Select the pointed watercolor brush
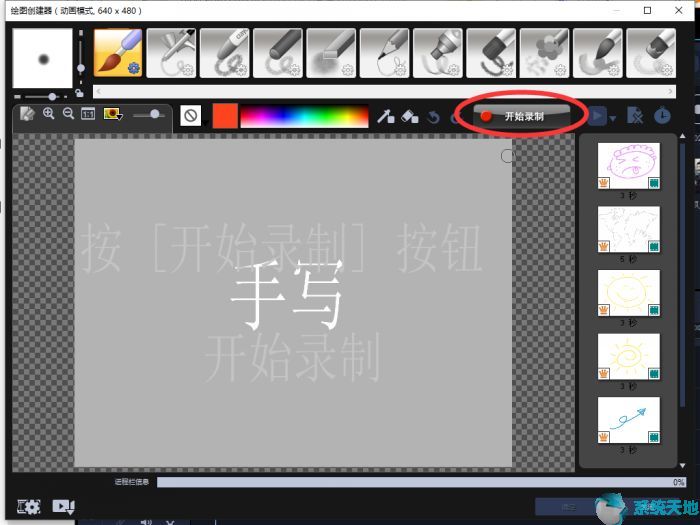Screen dimensions: 700x525 click(x=598, y=53)
